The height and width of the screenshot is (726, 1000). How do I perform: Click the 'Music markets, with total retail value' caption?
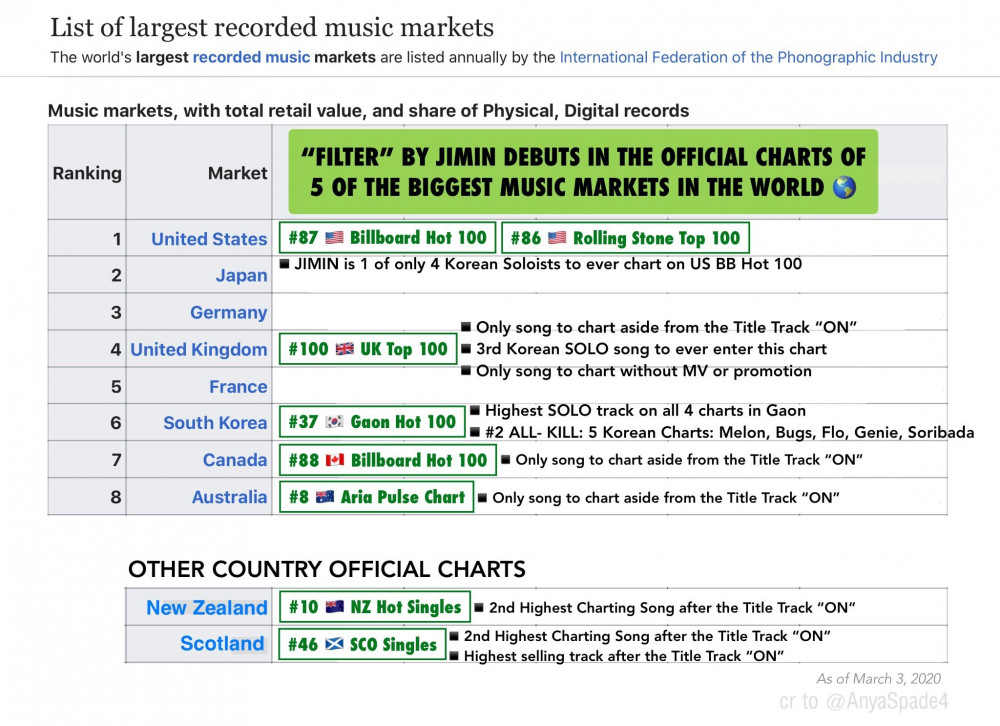[369, 111]
